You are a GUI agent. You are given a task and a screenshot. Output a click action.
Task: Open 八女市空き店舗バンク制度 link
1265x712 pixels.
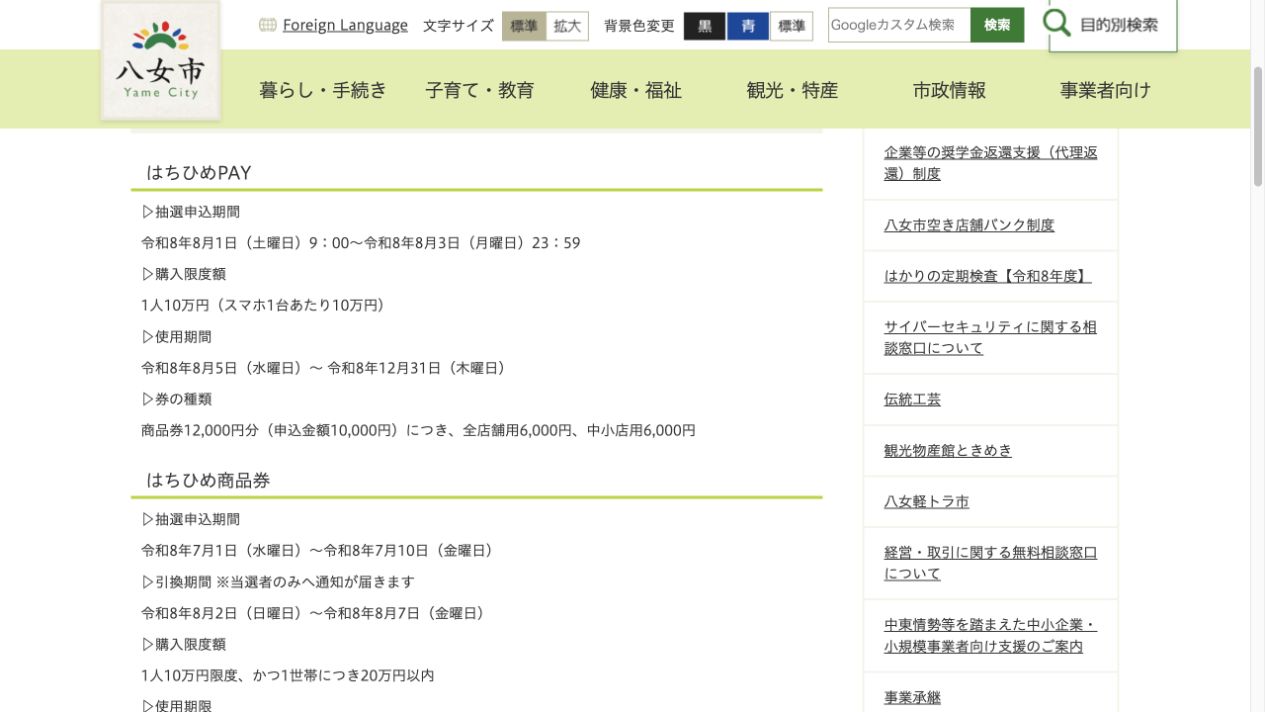click(x=969, y=225)
